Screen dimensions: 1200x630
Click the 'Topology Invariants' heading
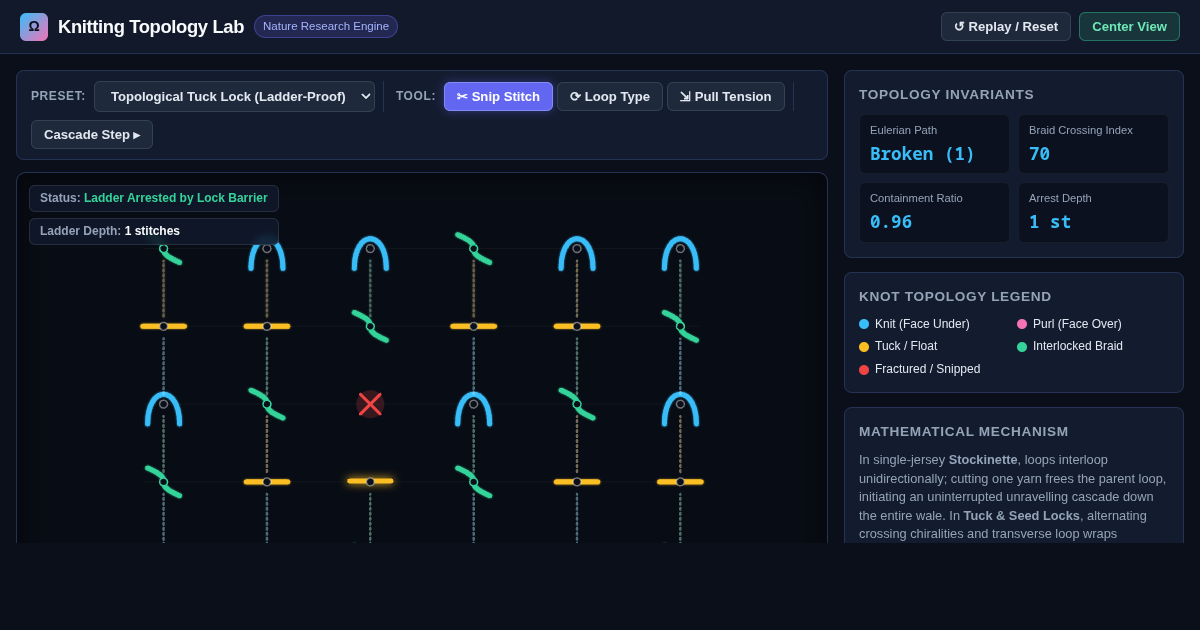947,95
